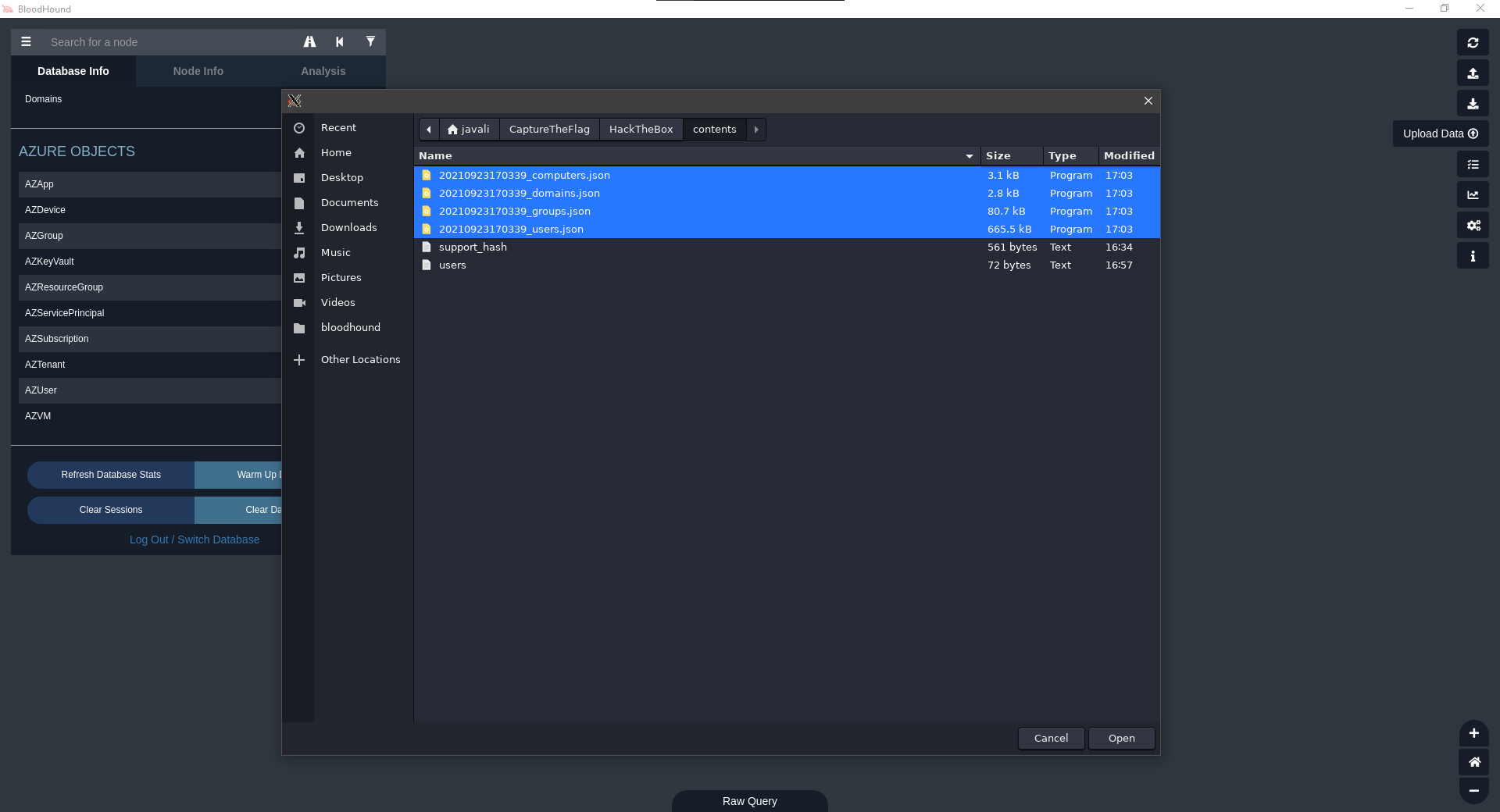The height and width of the screenshot is (812, 1500).
Task: Close the file chooser dialog
Action: [1148, 101]
